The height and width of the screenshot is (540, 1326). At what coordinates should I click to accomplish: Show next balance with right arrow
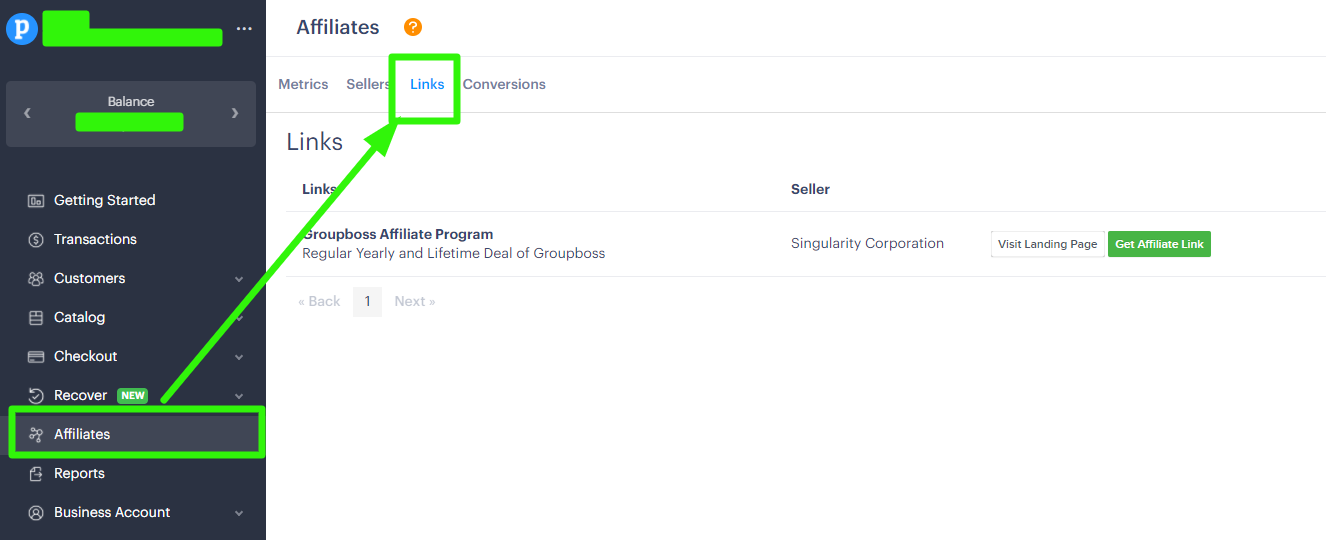pyautogui.click(x=235, y=113)
